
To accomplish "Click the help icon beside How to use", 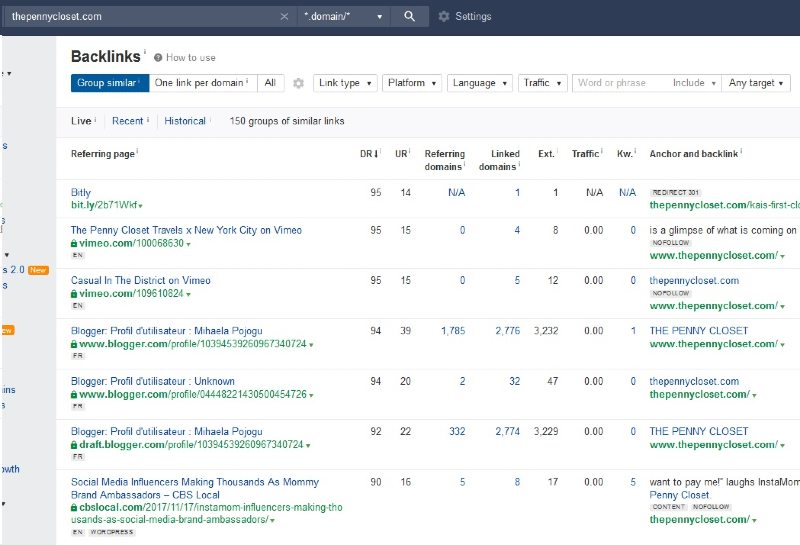I will click(x=158, y=58).
